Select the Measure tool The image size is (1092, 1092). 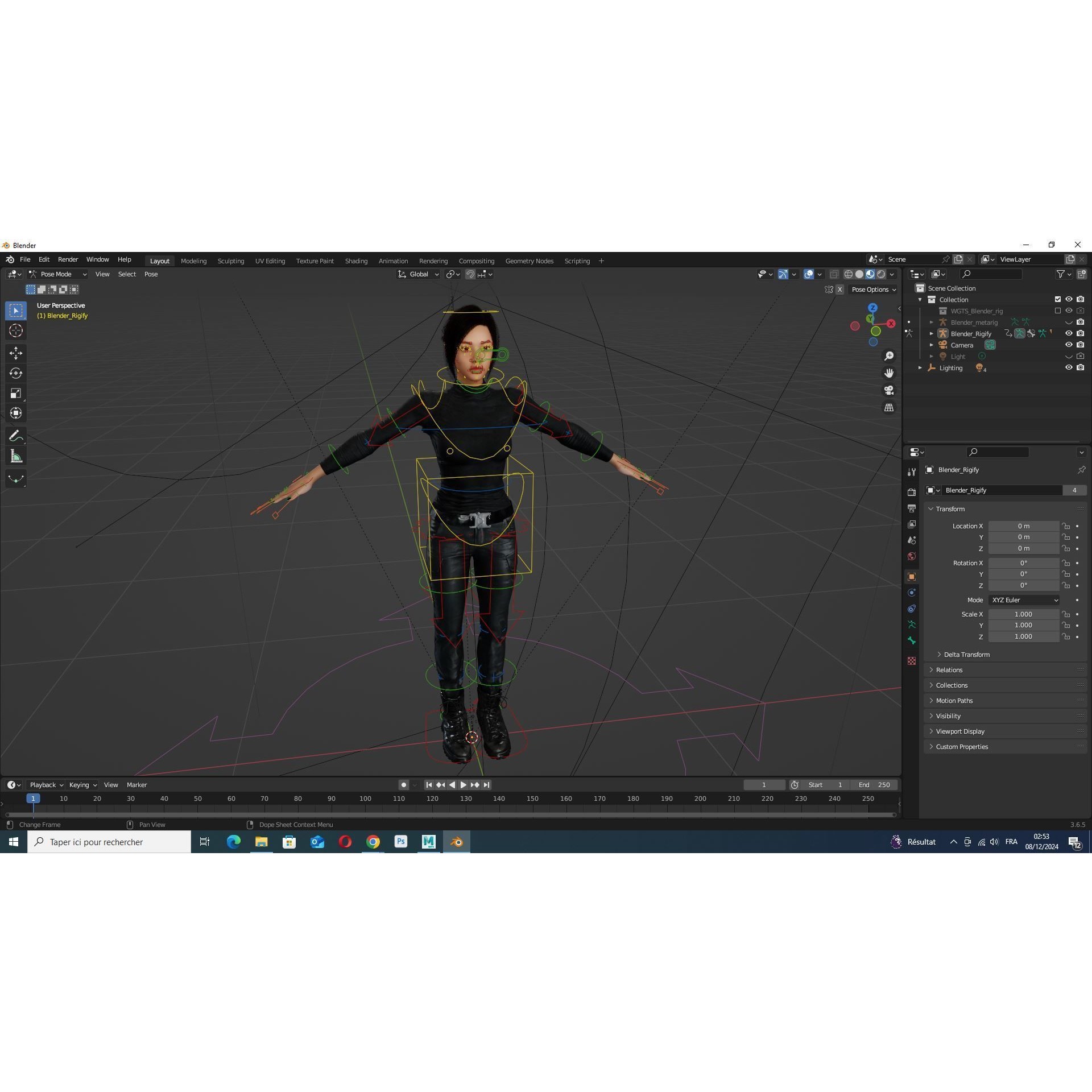pos(16,456)
